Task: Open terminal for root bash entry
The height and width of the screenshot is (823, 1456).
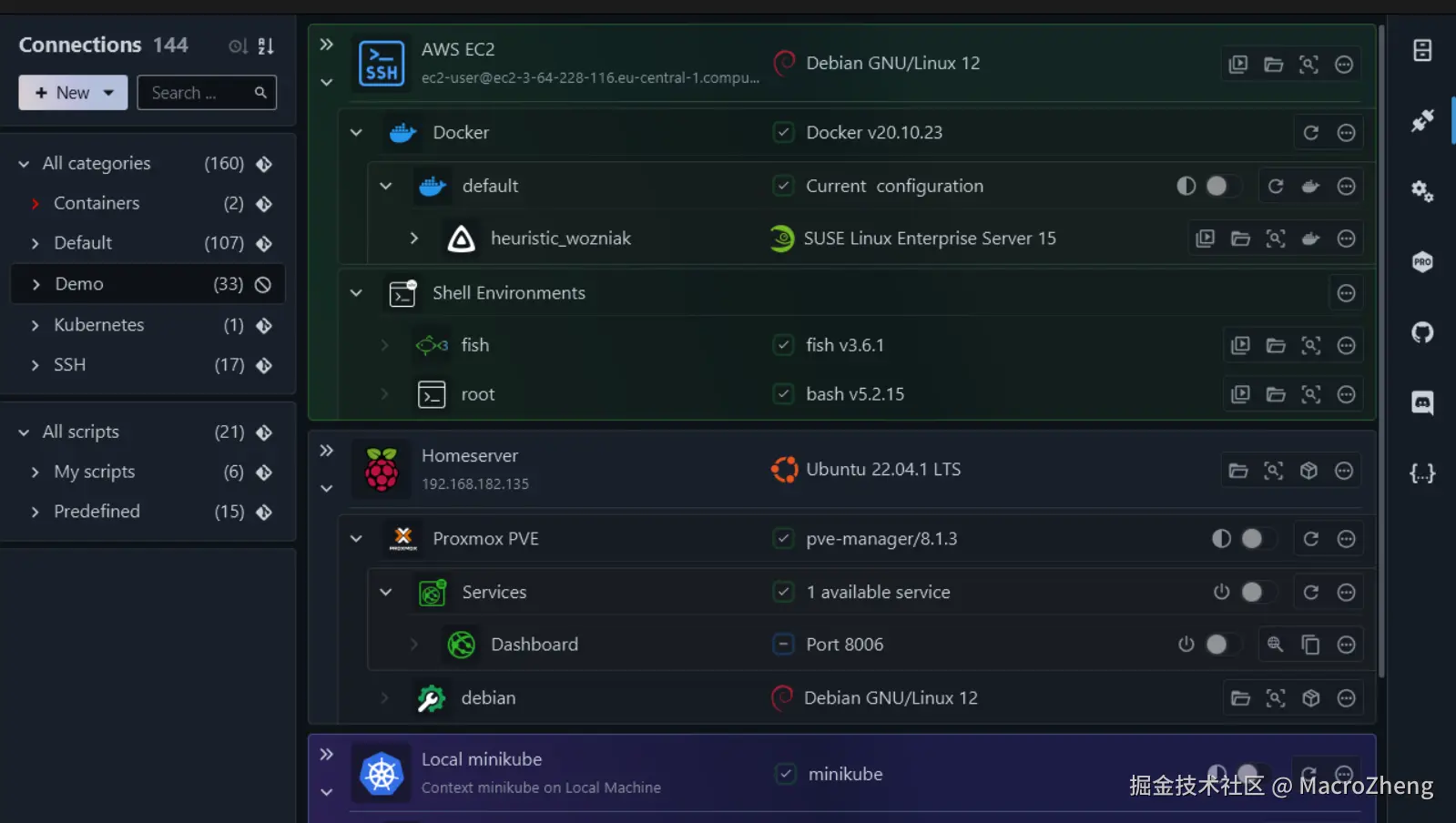Action: [x=1240, y=394]
